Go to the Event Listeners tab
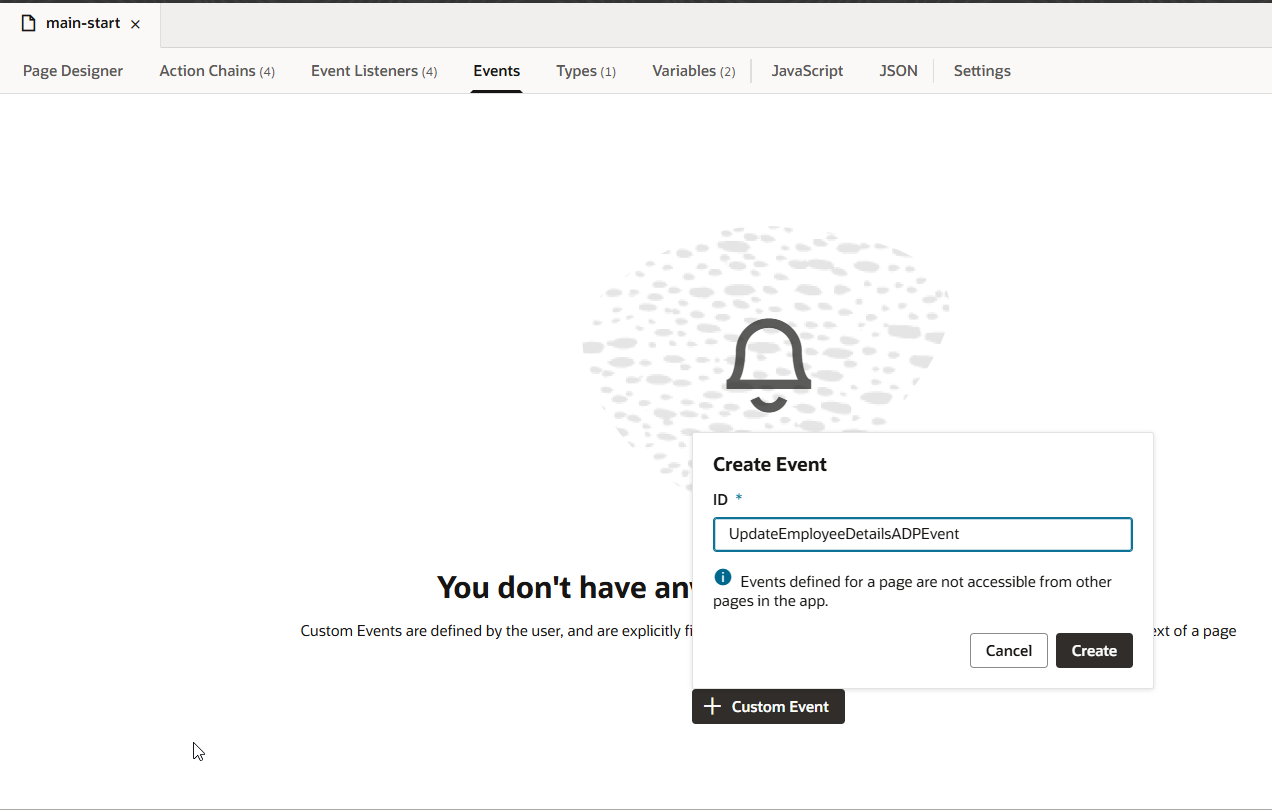Screen dimensions: 1272x810 [x=373, y=71]
